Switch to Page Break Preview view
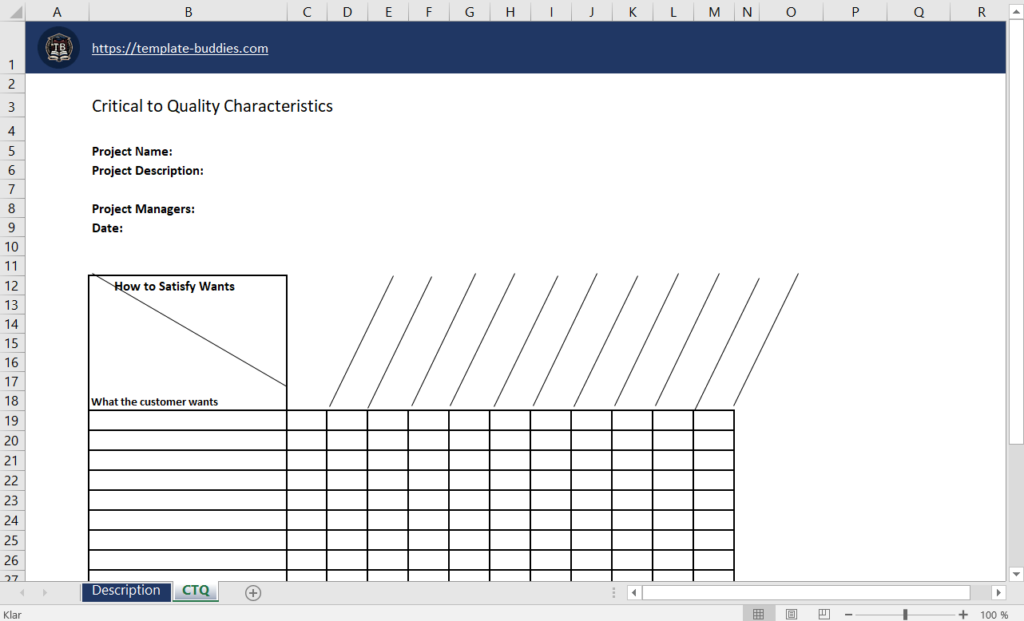The image size is (1024, 621). coord(823,614)
